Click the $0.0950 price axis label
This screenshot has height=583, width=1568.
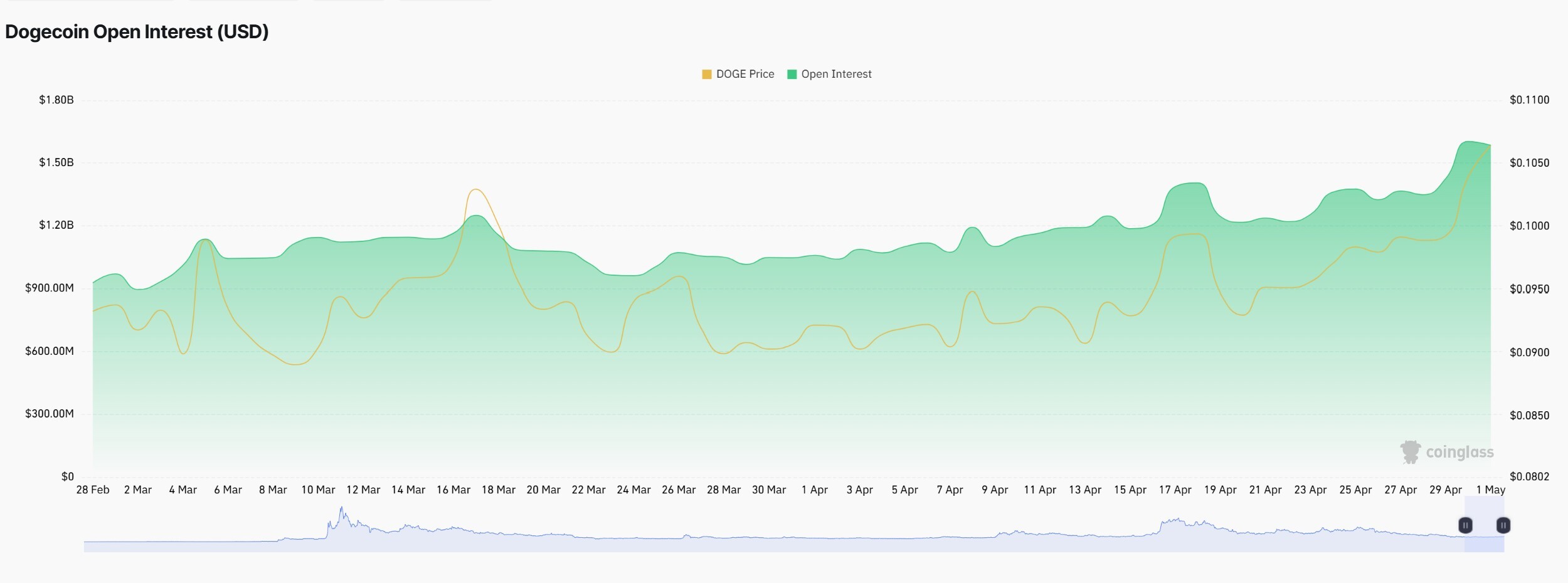point(1529,289)
